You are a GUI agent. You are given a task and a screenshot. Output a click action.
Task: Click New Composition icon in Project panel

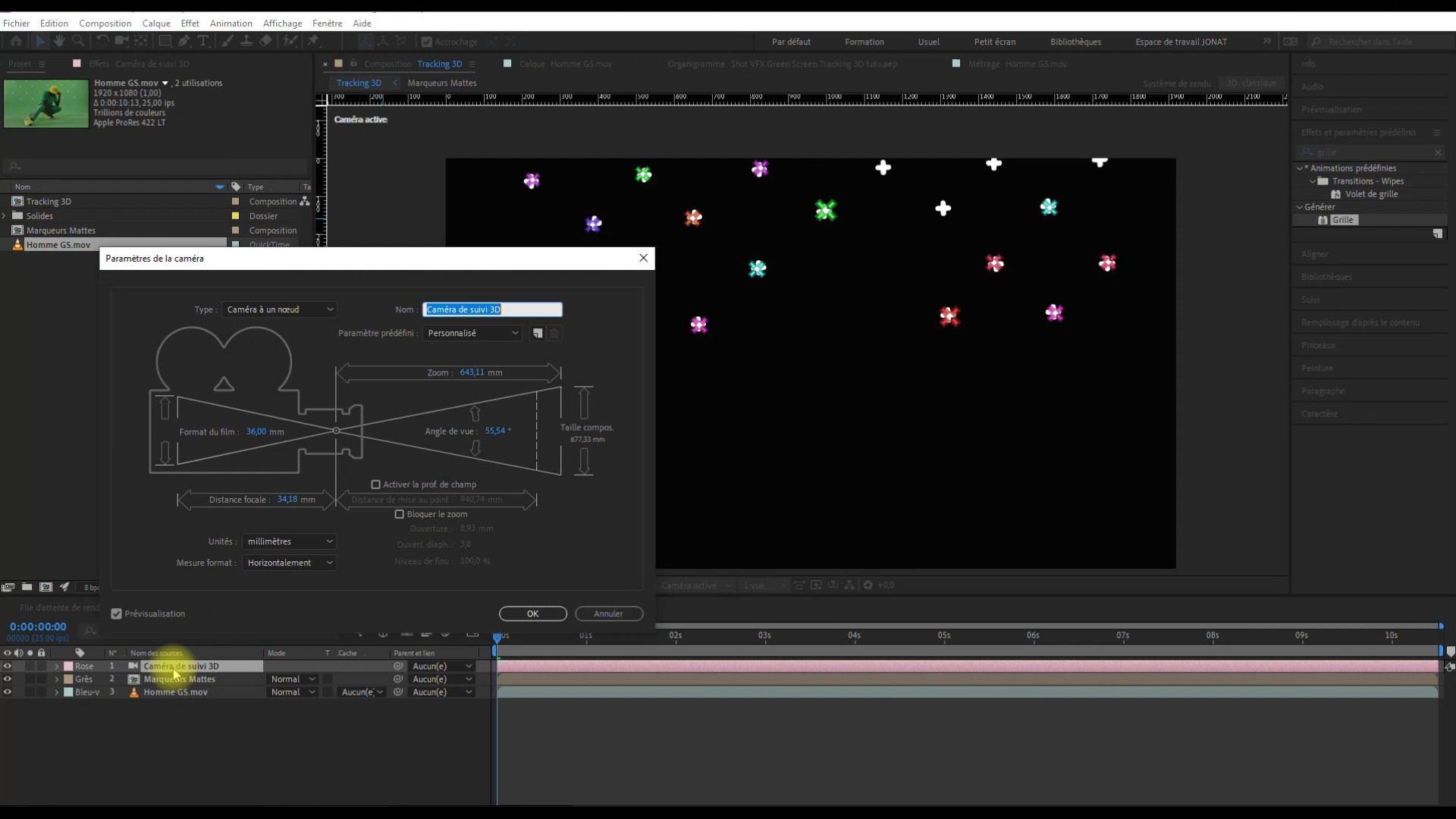[45, 587]
